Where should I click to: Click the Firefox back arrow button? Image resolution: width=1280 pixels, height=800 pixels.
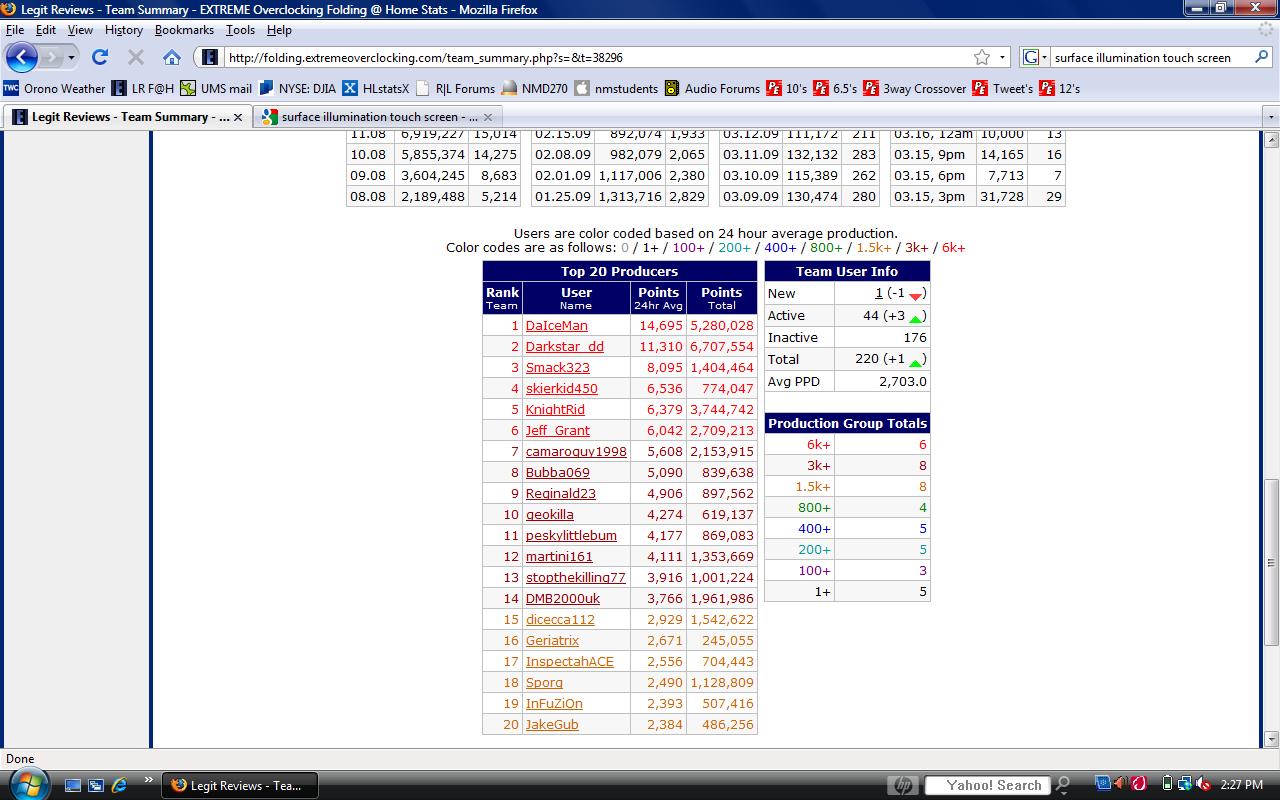[x=22, y=57]
